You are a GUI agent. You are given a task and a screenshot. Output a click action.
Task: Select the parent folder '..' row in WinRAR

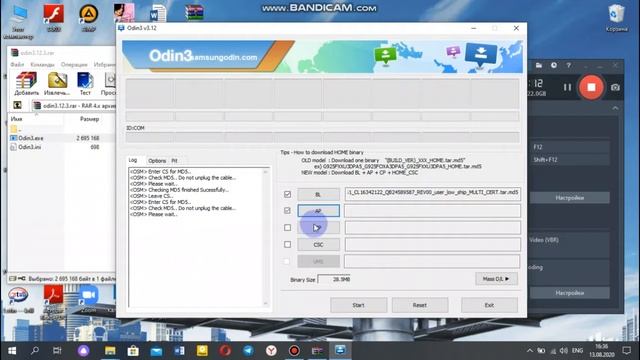[61, 129]
